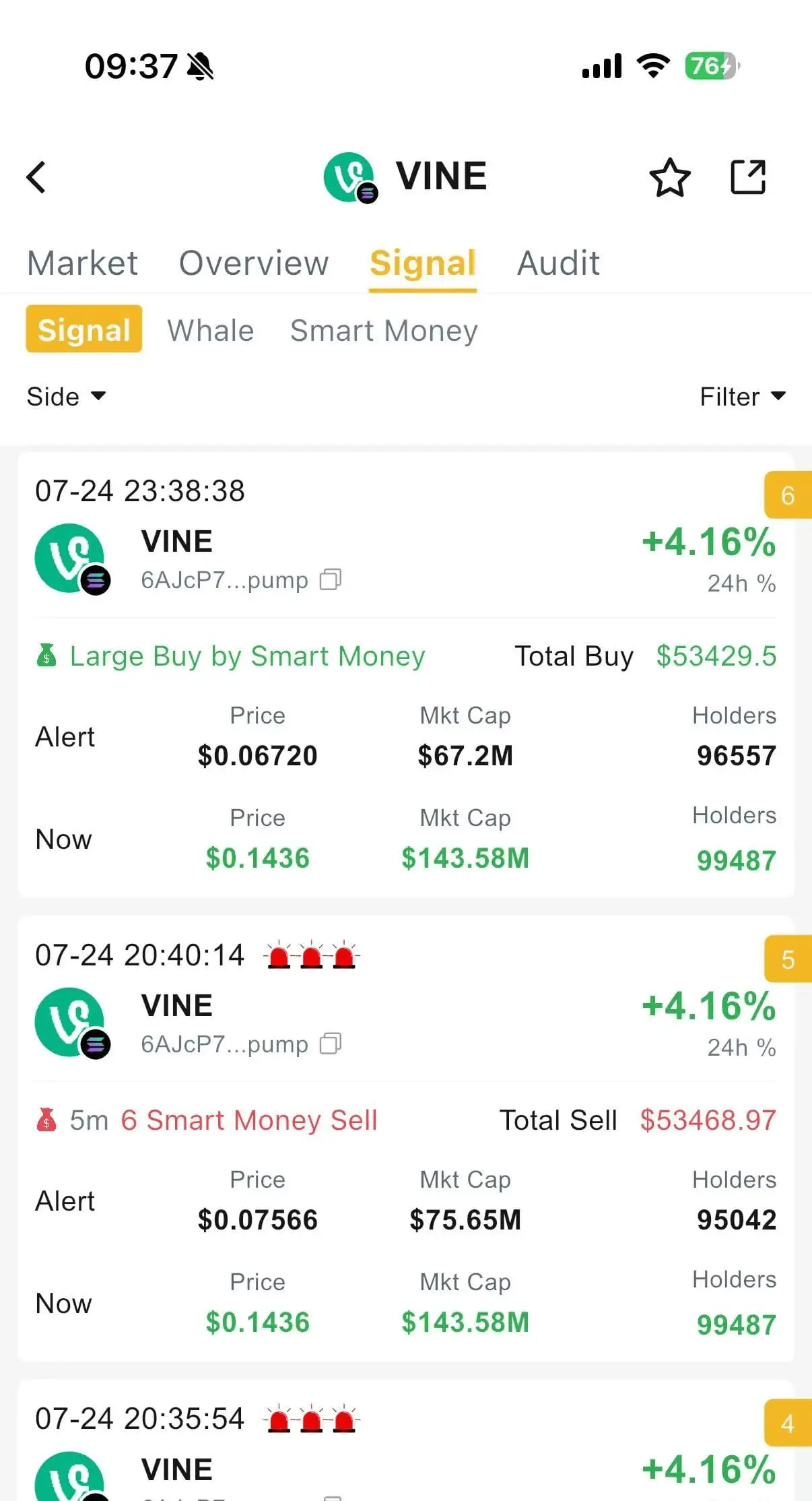Tap 6 Smart Money Sell label
Viewport: 812px width, 1501px height.
pyautogui.click(x=248, y=1120)
